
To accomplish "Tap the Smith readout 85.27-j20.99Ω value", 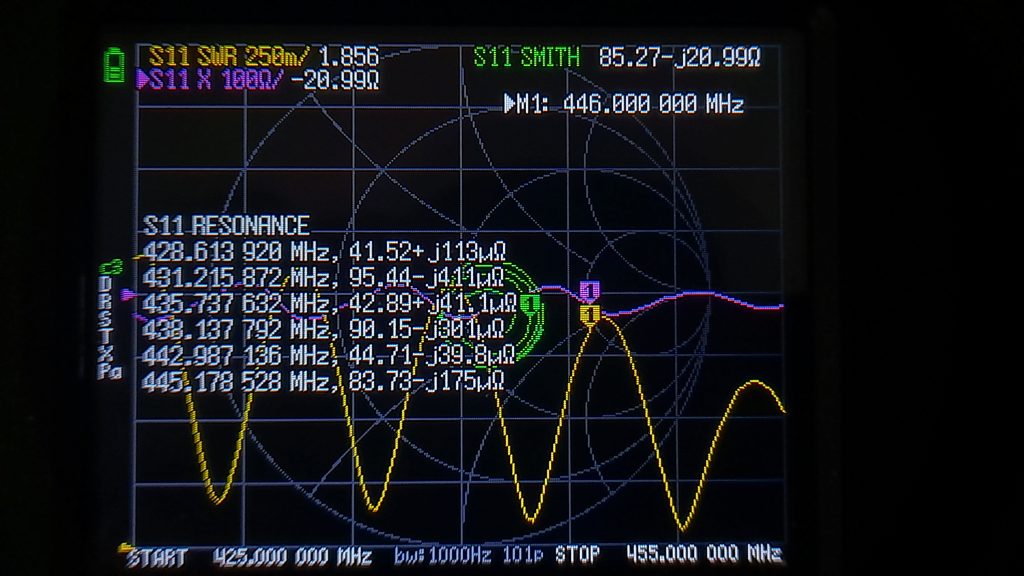I will (682, 57).
